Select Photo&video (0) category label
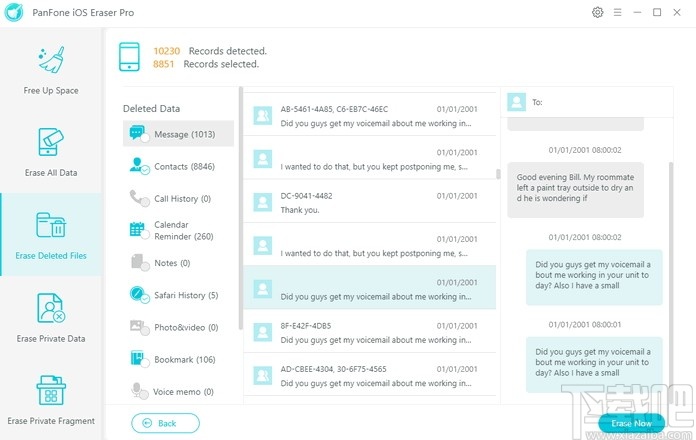Viewport: 696px width, 440px height. pyautogui.click(x=186, y=327)
